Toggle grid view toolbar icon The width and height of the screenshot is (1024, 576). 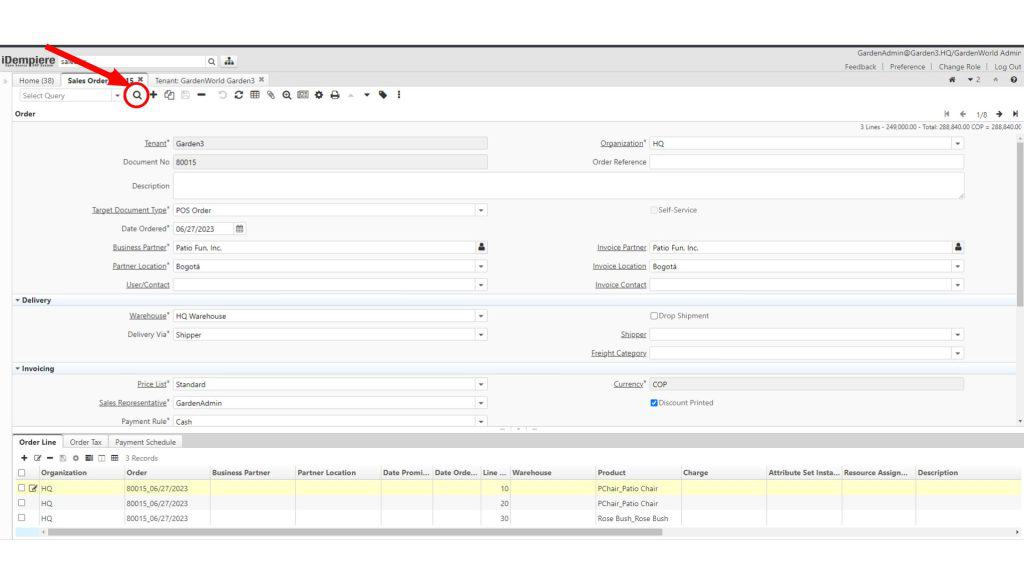pos(254,95)
